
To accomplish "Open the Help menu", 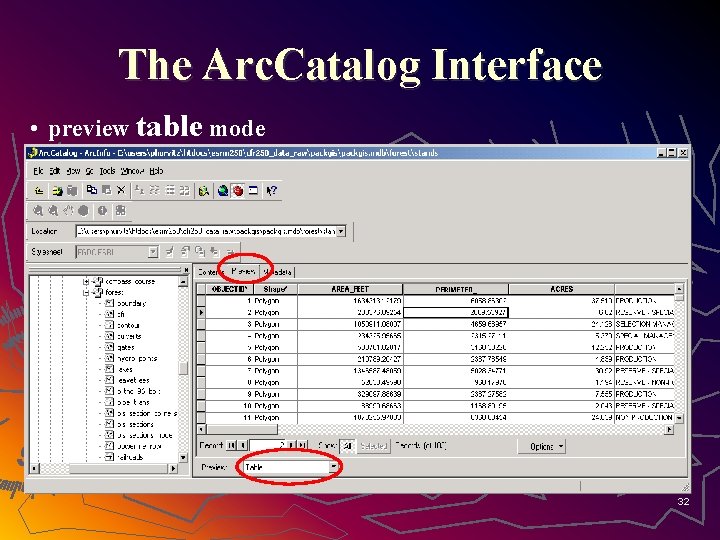I will tap(156, 171).
